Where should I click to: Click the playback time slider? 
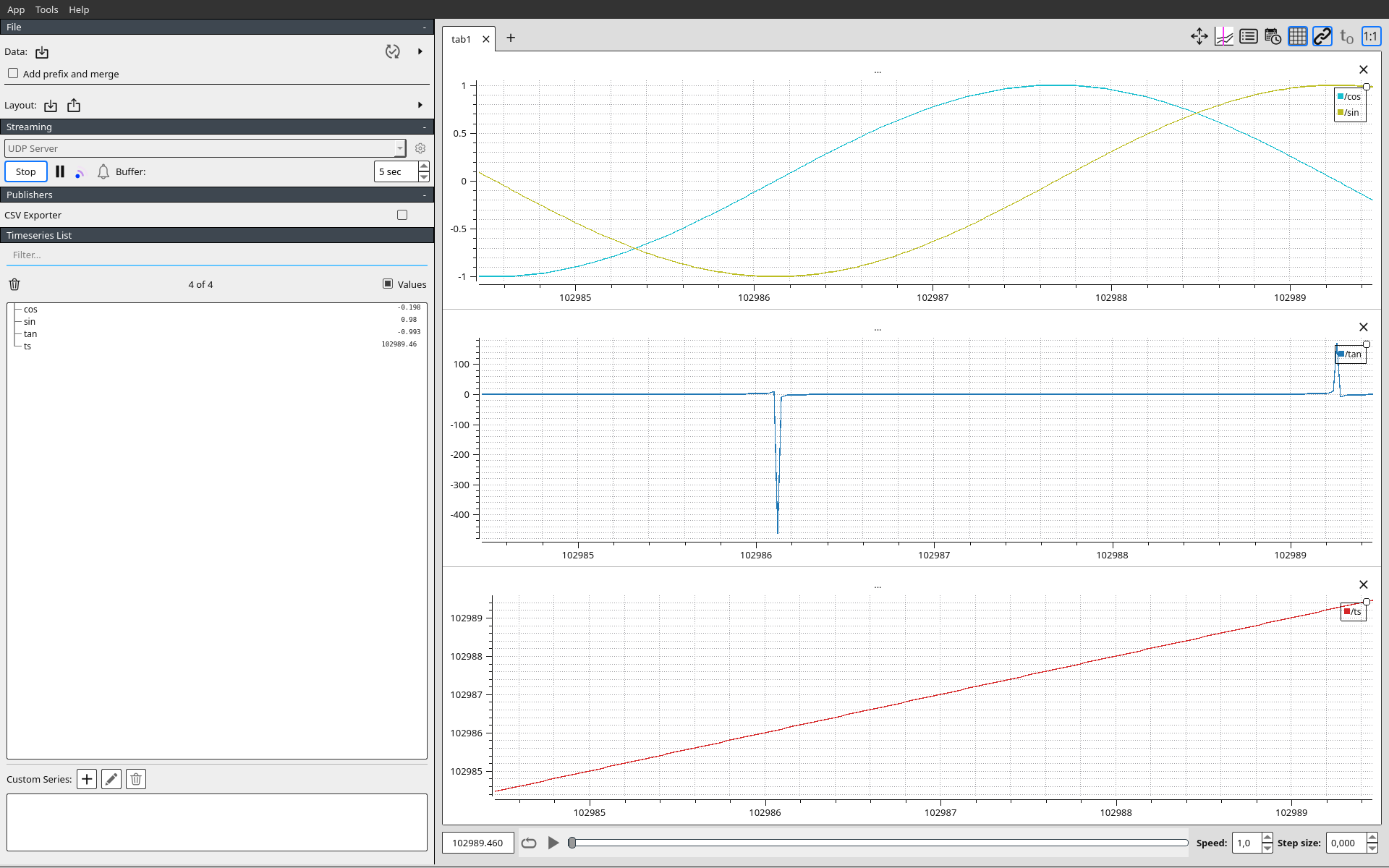(x=879, y=843)
